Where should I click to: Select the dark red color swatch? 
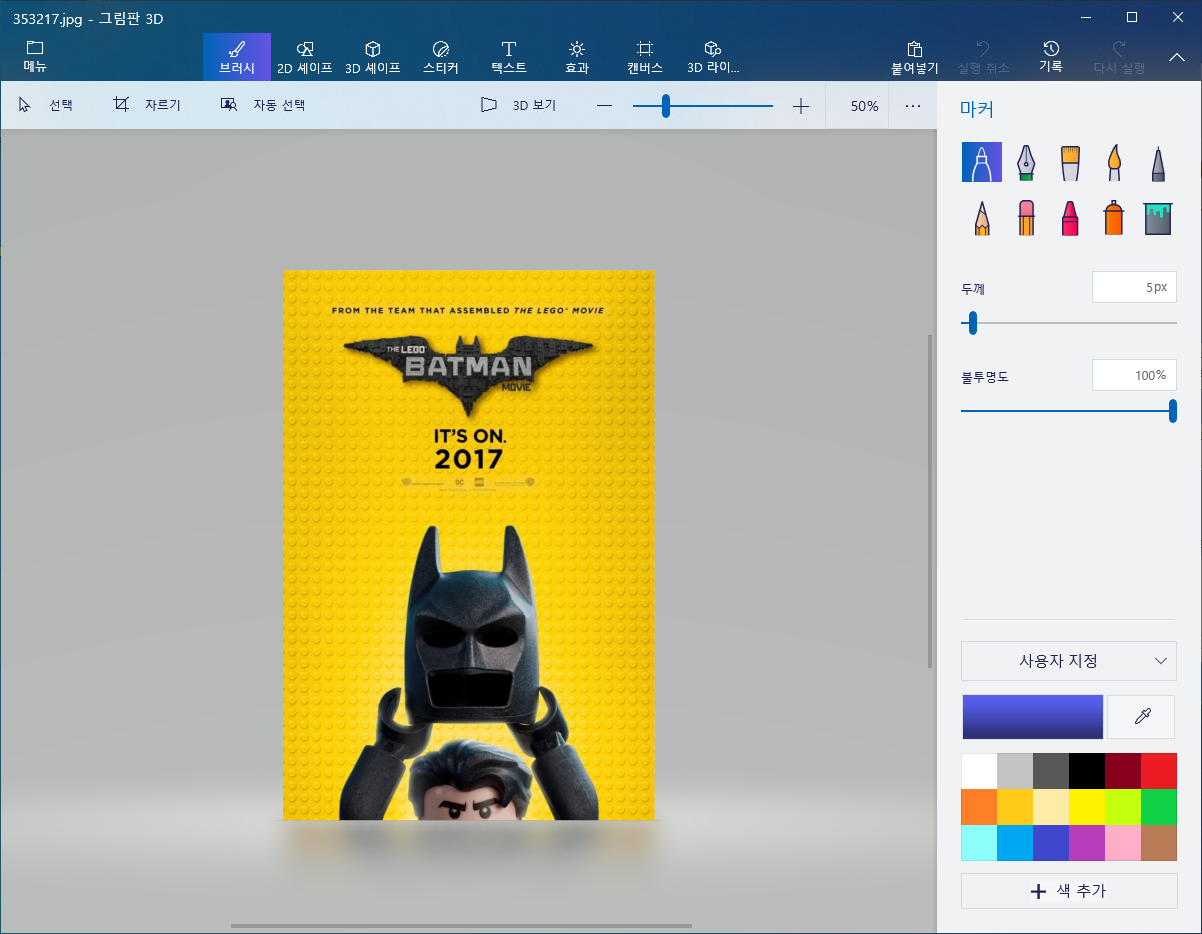click(x=1123, y=771)
